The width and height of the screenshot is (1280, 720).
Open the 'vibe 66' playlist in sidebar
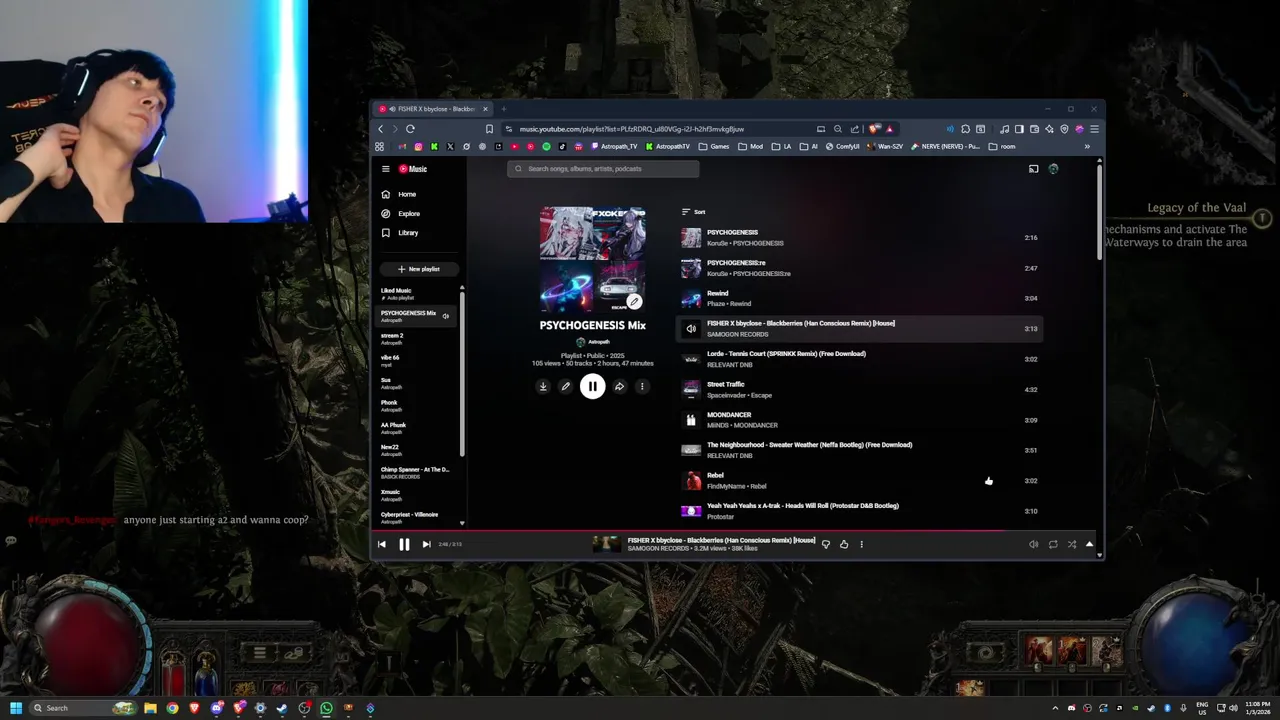tap(417, 361)
